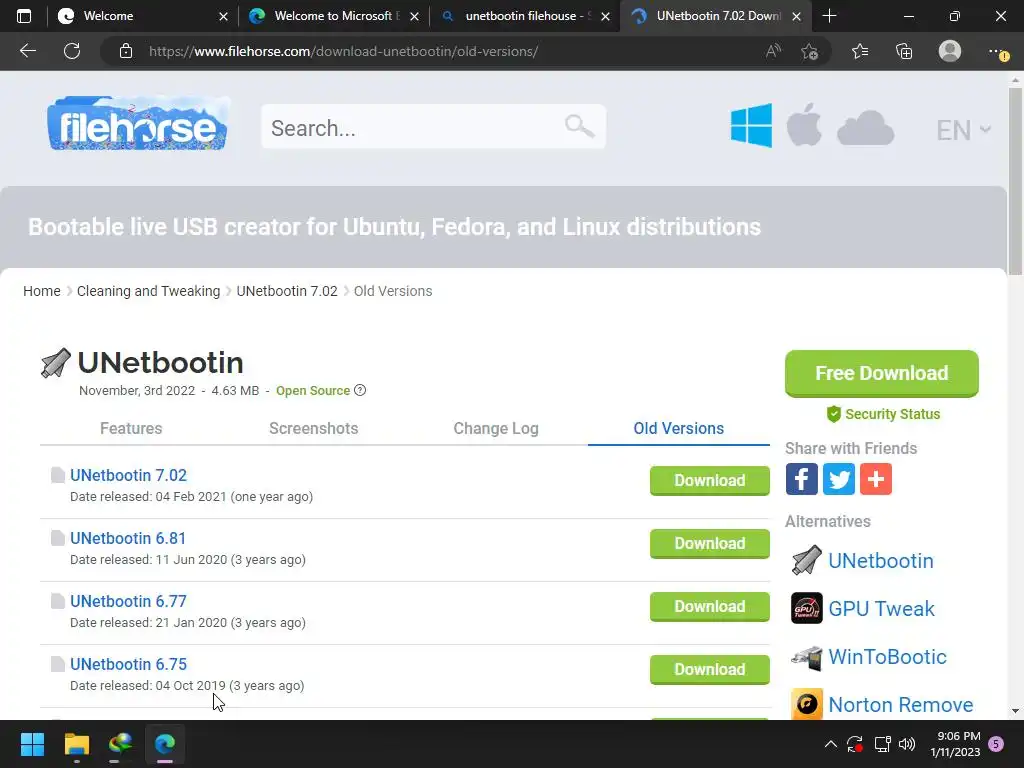Share on Twitter icon
Image resolution: width=1024 pixels, height=768 pixels.
(x=839, y=479)
